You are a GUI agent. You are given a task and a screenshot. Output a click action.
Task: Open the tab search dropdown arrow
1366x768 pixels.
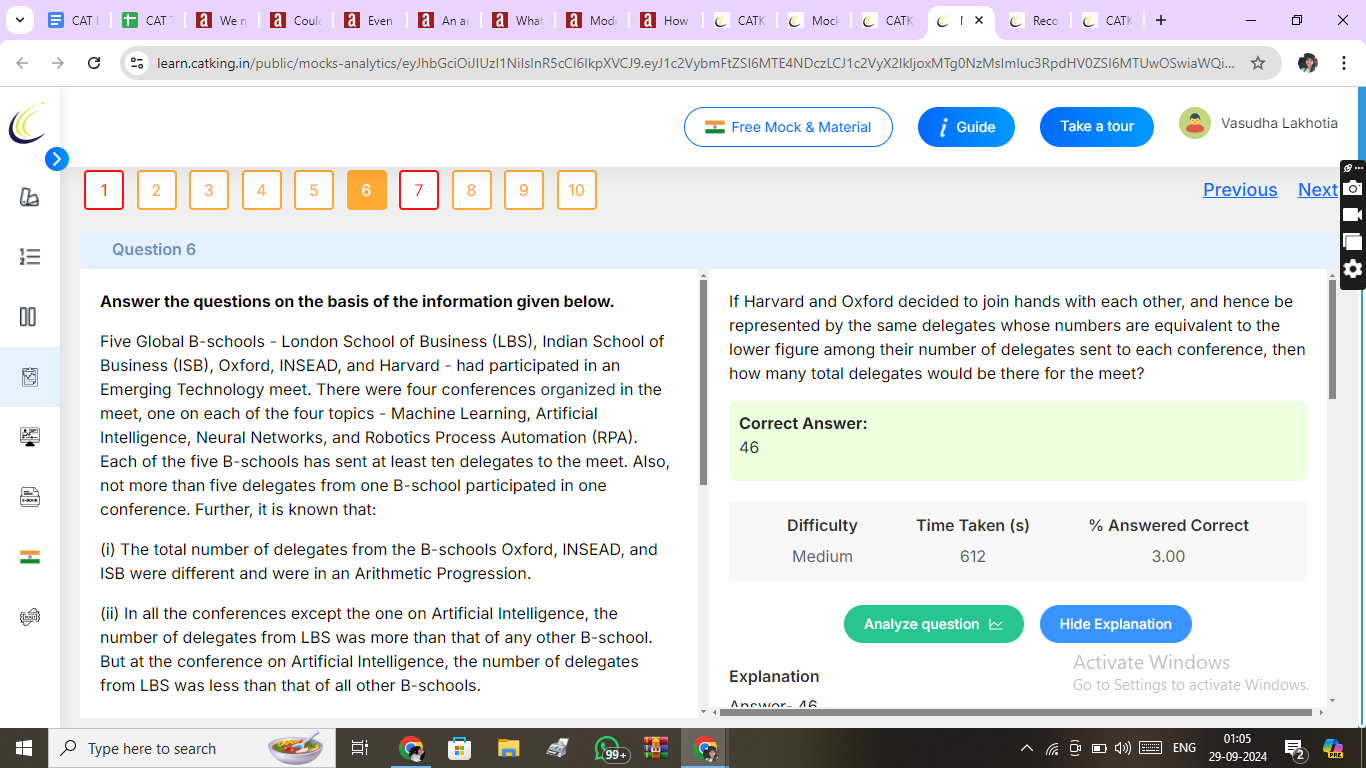(20, 20)
